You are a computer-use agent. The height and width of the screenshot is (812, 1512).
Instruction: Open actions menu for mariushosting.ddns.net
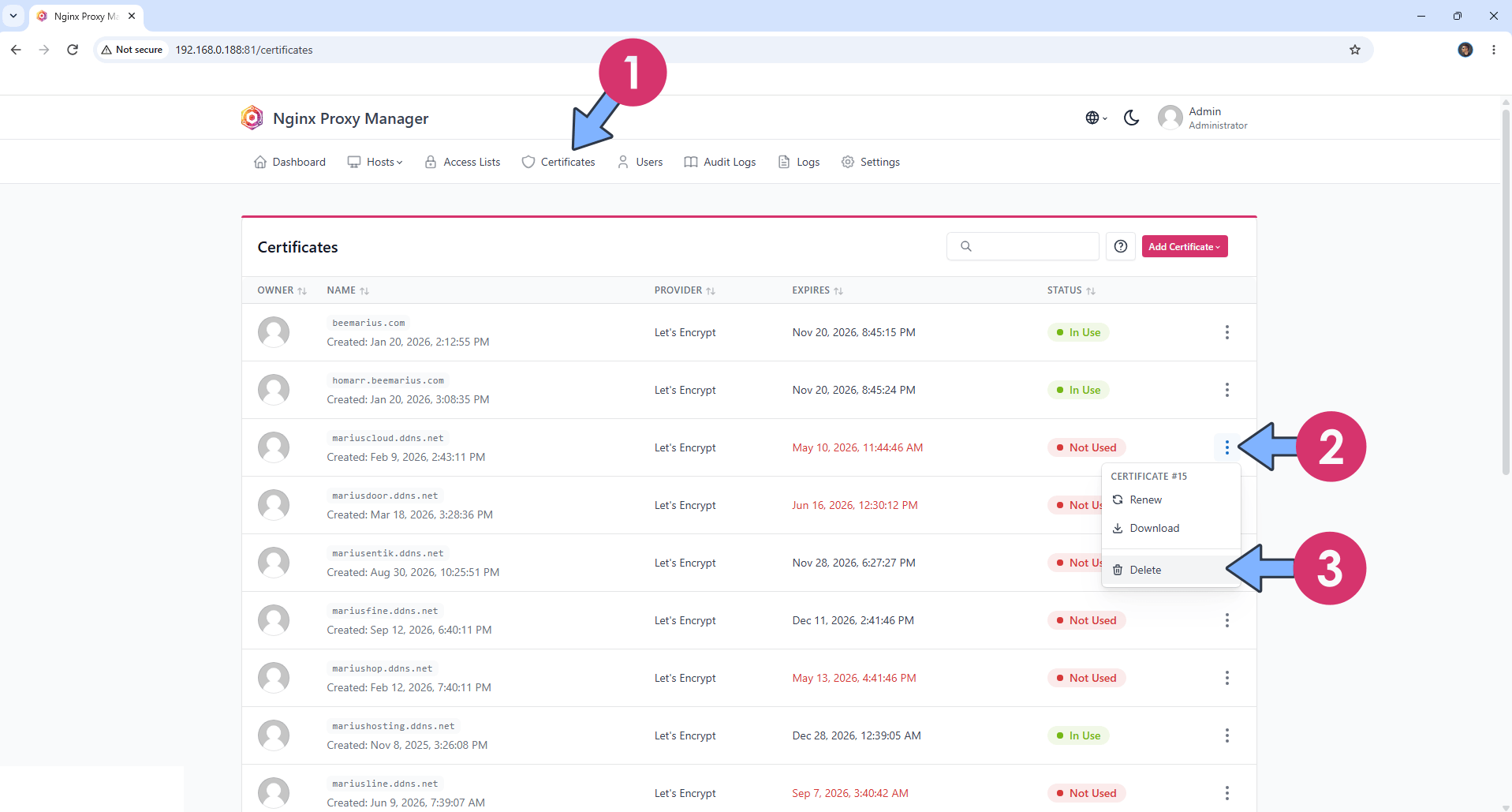tap(1227, 735)
